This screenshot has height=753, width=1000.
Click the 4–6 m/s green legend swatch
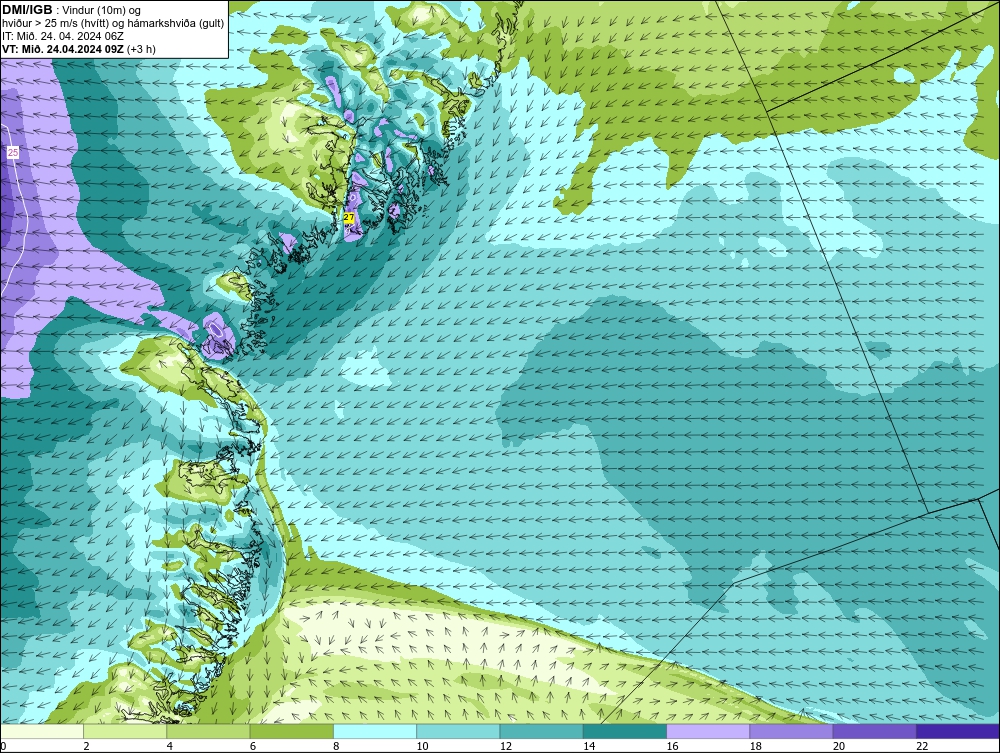[x=209, y=731]
